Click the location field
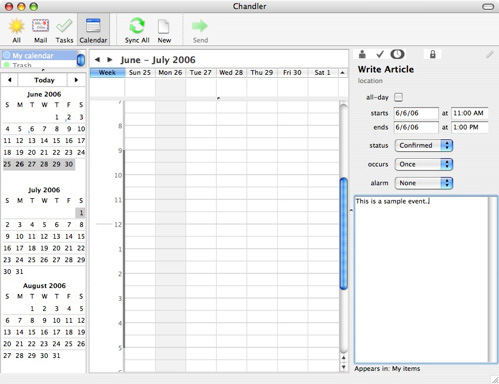The image size is (499, 384). [370, 81]
